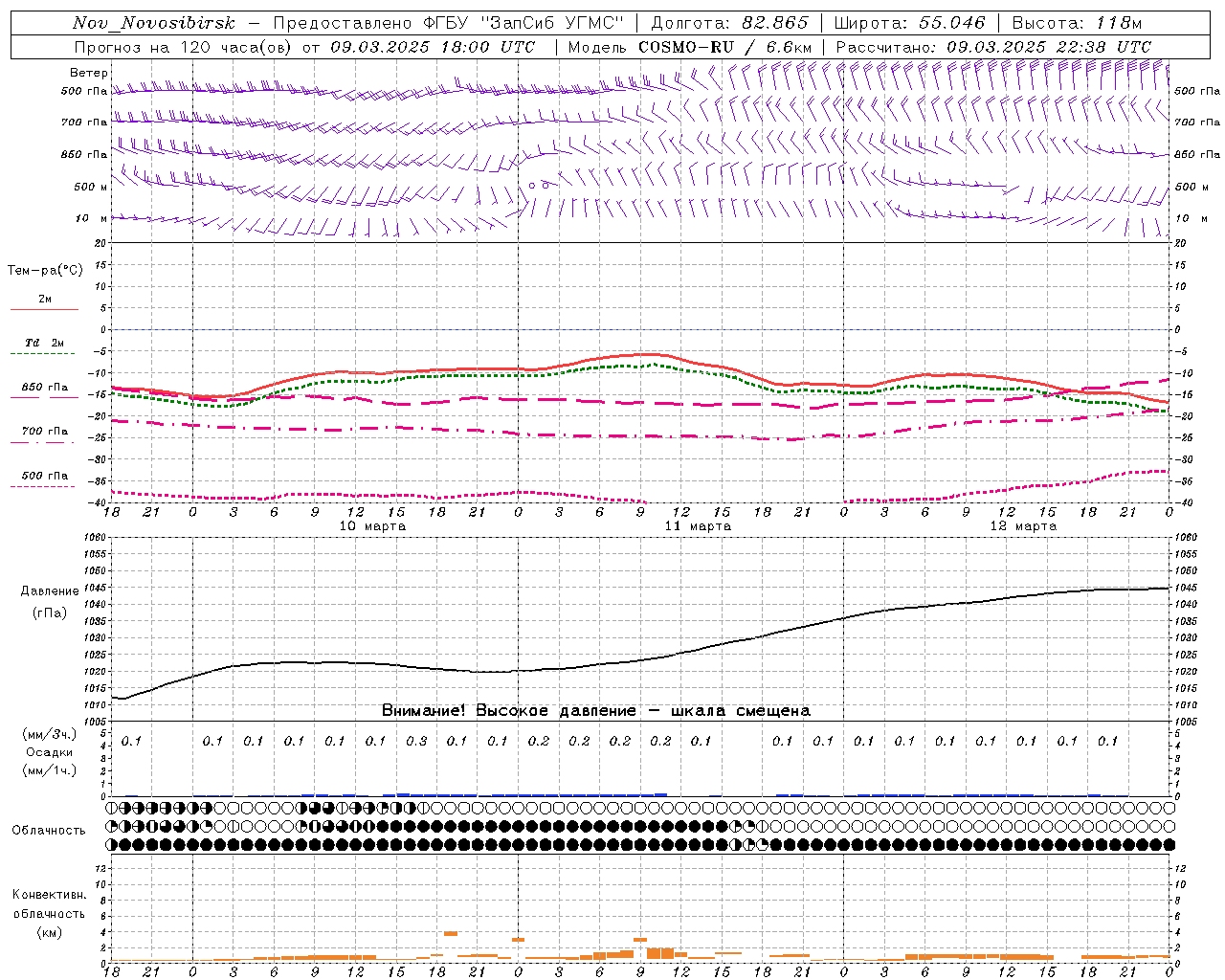
Task: Select the 'Долгота: 82.865' longitude value
Action: click(729, 23)
